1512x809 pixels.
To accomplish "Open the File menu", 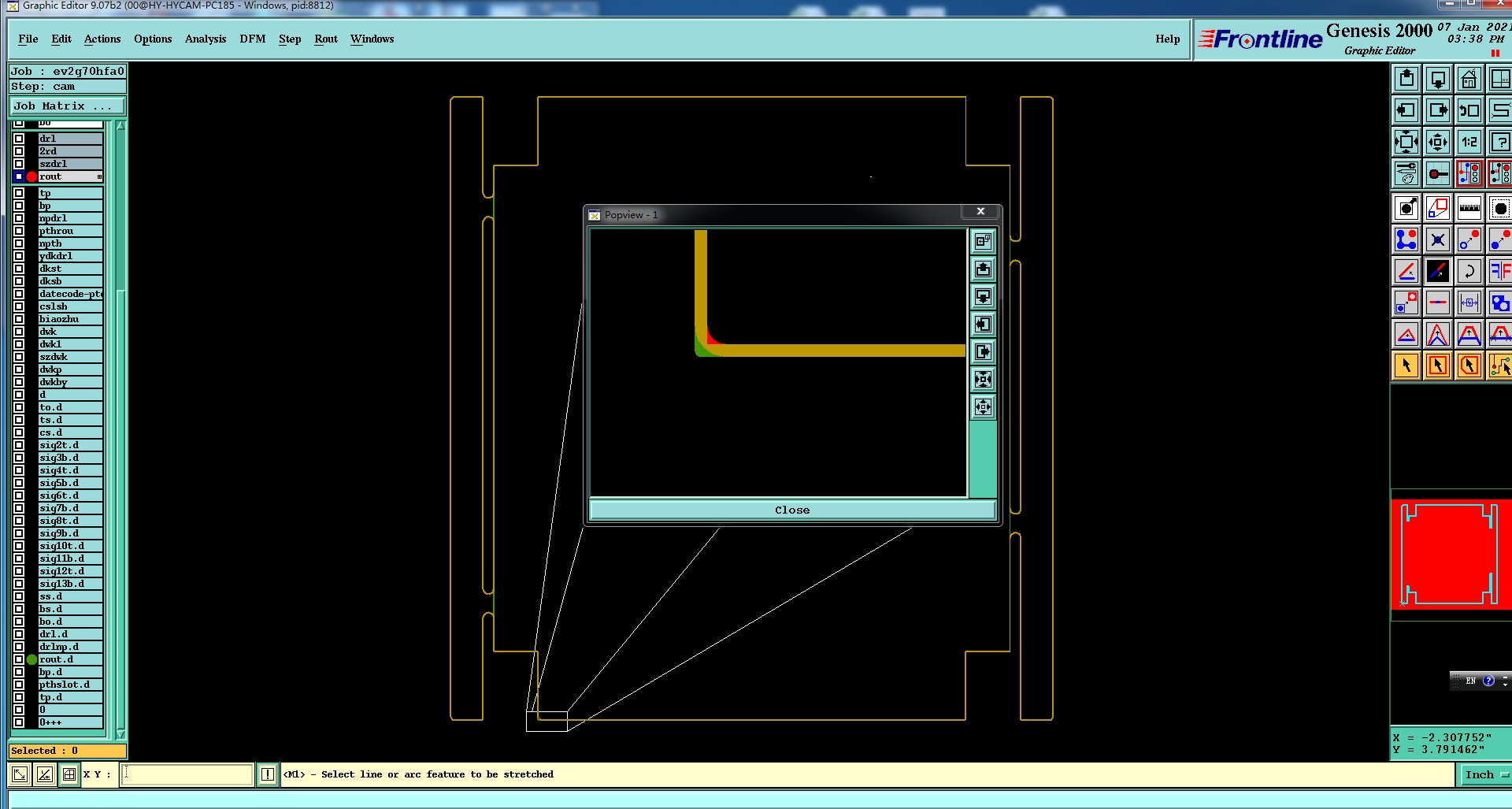I will [x=28, y=39].
